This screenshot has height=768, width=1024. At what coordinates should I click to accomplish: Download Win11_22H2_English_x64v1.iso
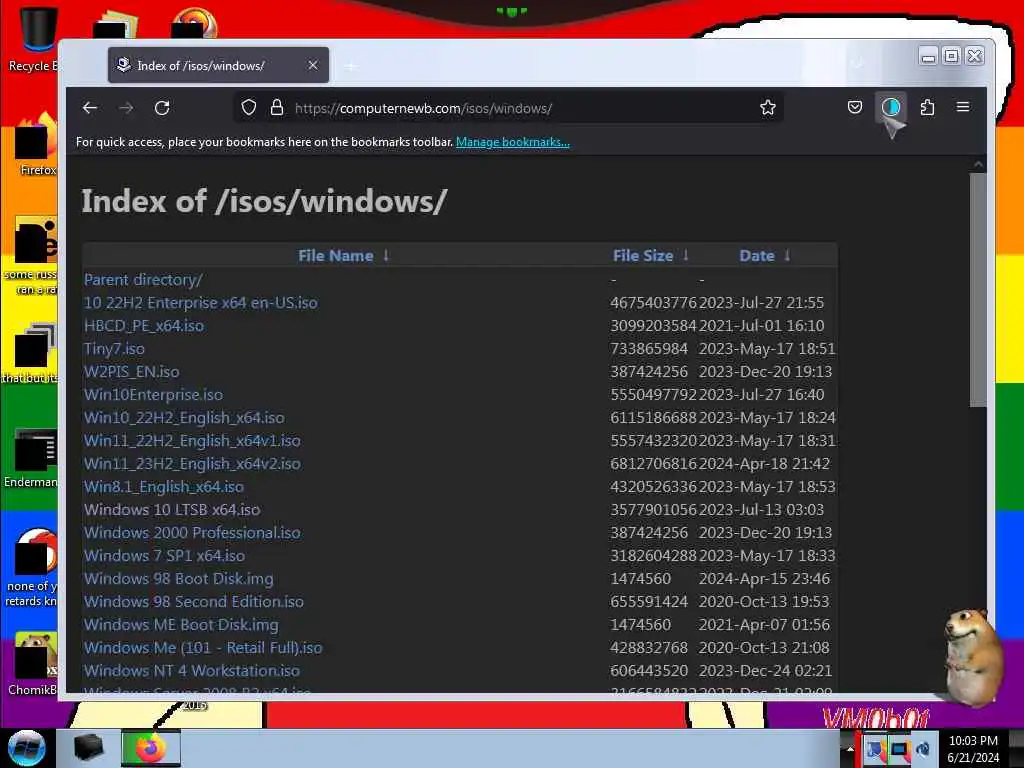click(x=192, y=440)
